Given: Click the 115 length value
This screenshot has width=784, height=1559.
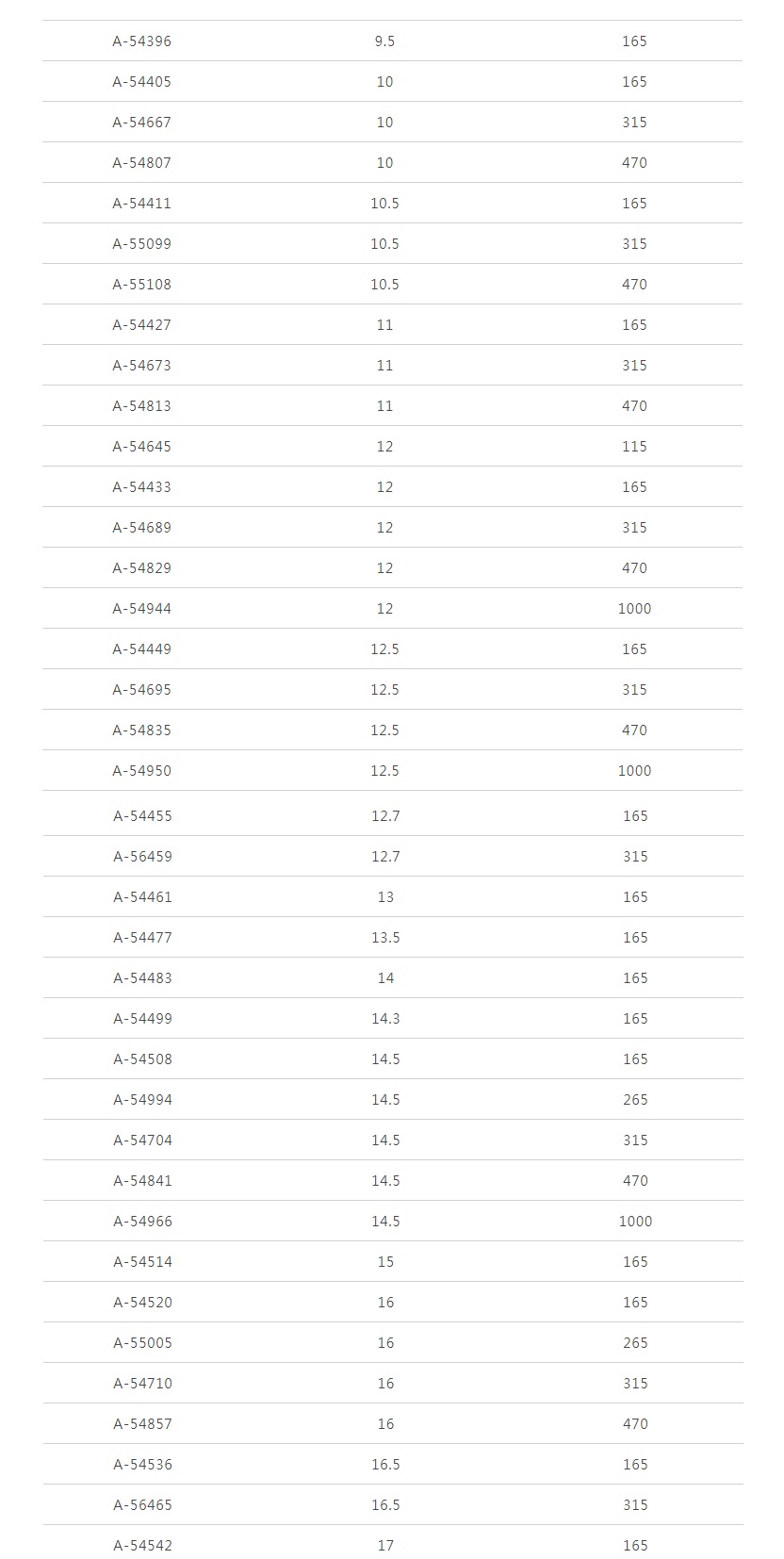Looking at the screenshot, I should (x=634, y=447).
